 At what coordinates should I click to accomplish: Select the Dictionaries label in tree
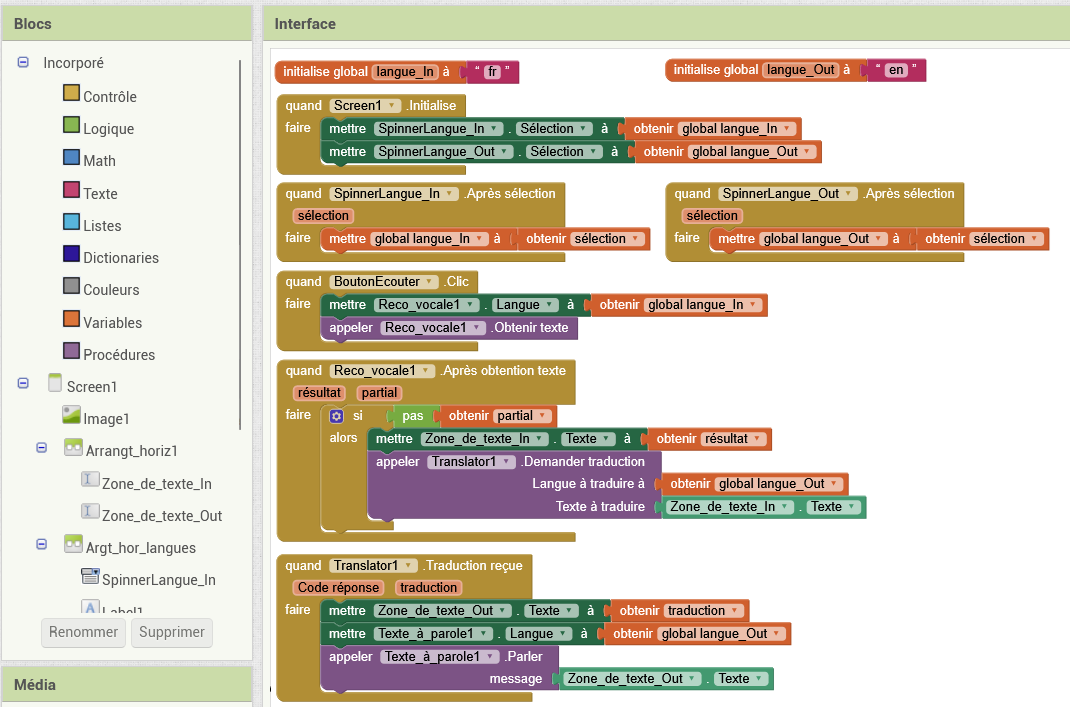coord(120,258)
